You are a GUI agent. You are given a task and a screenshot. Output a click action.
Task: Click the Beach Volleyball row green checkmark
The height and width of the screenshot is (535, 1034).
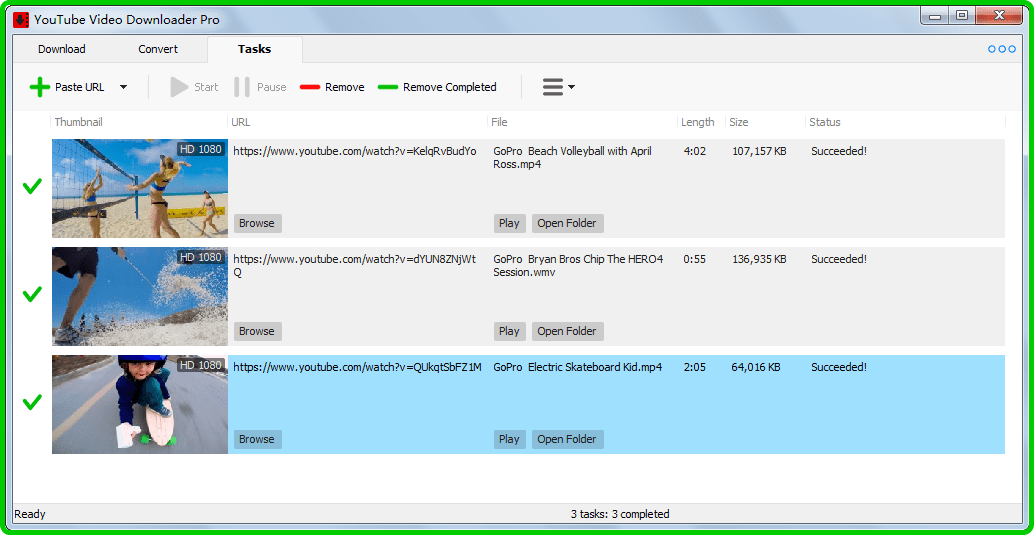coord(32,187)
